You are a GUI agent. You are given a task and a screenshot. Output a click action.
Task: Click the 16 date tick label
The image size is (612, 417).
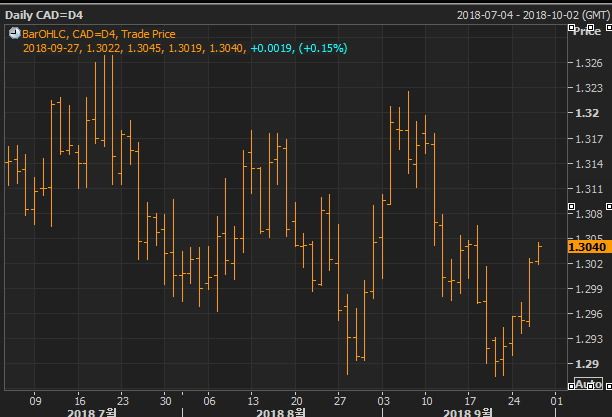click(x=80, y=401)
